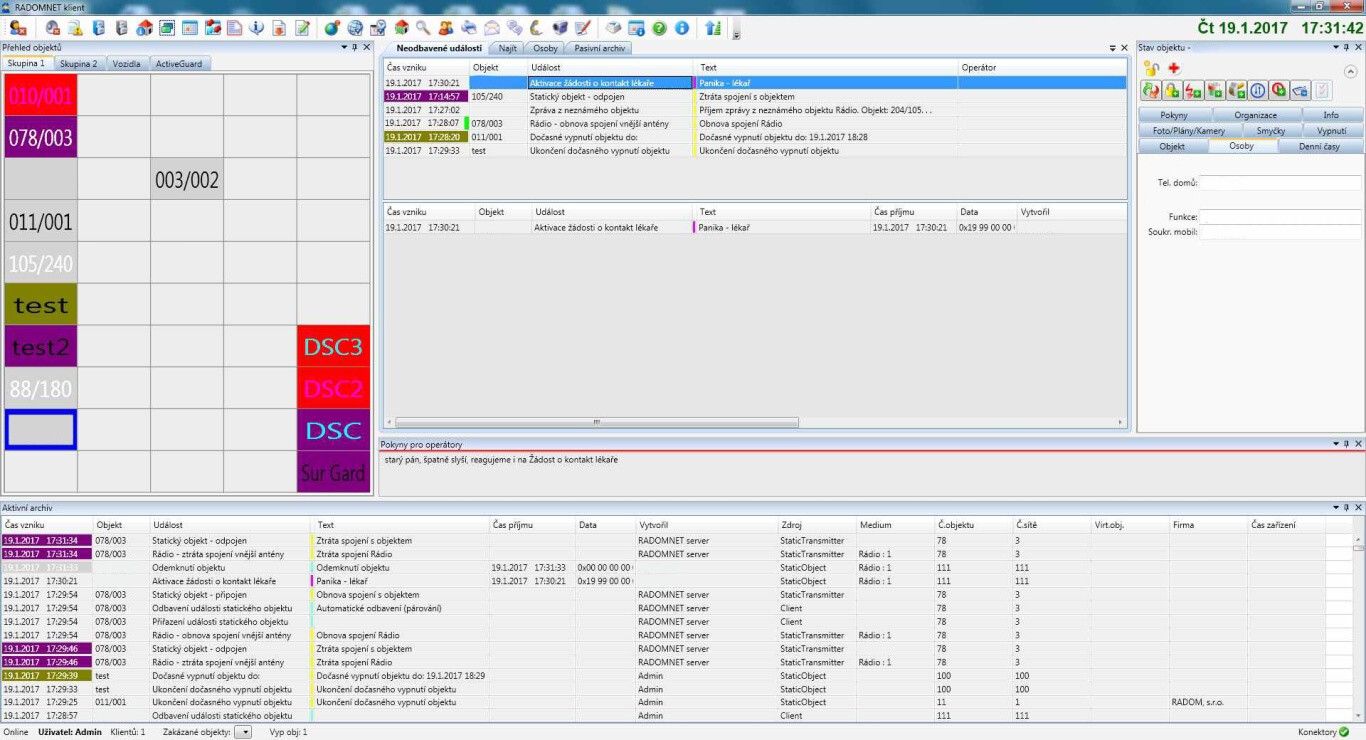Screen dimensions: 1366x740
Task: Click the blue circle arrows icon button
Action: [1258, 91]
